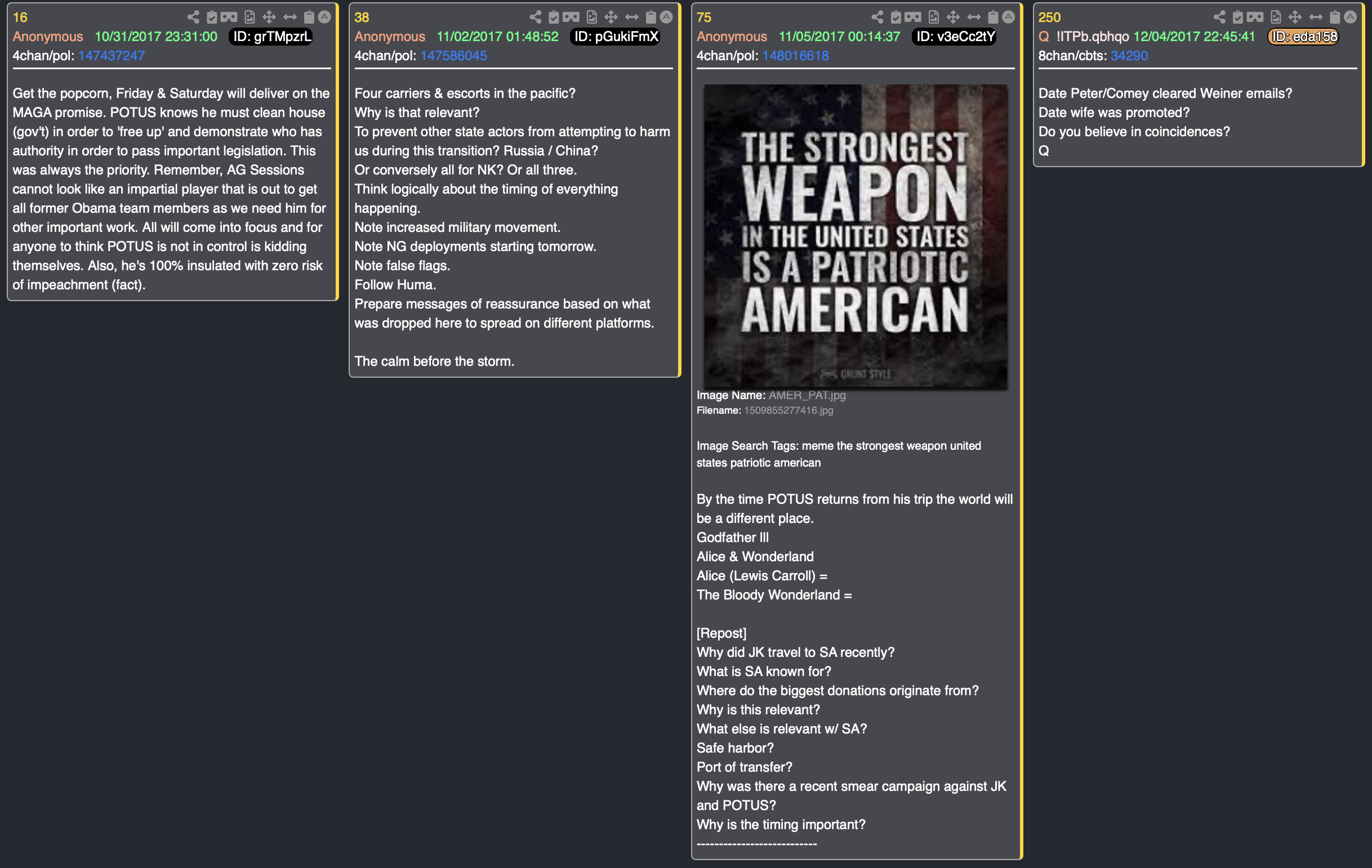This screenshot has width=1372, height=868.
Task: Click "The calm before the storm." line
Action: [434, 361]
